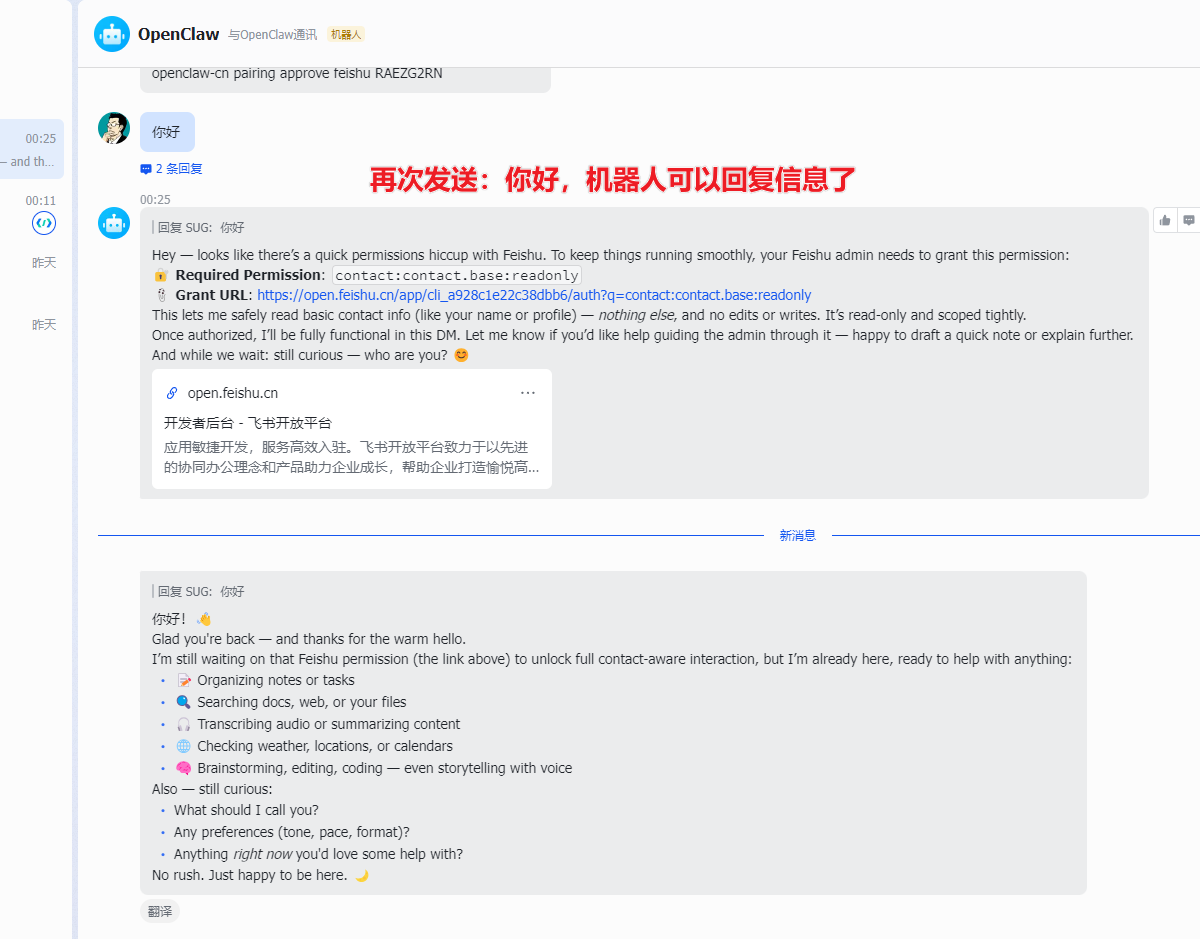Click the user avatar next to 你好 message
The height and width of the screenshot is (939, 1200).
pyautogui.click(x=114, y=128)
